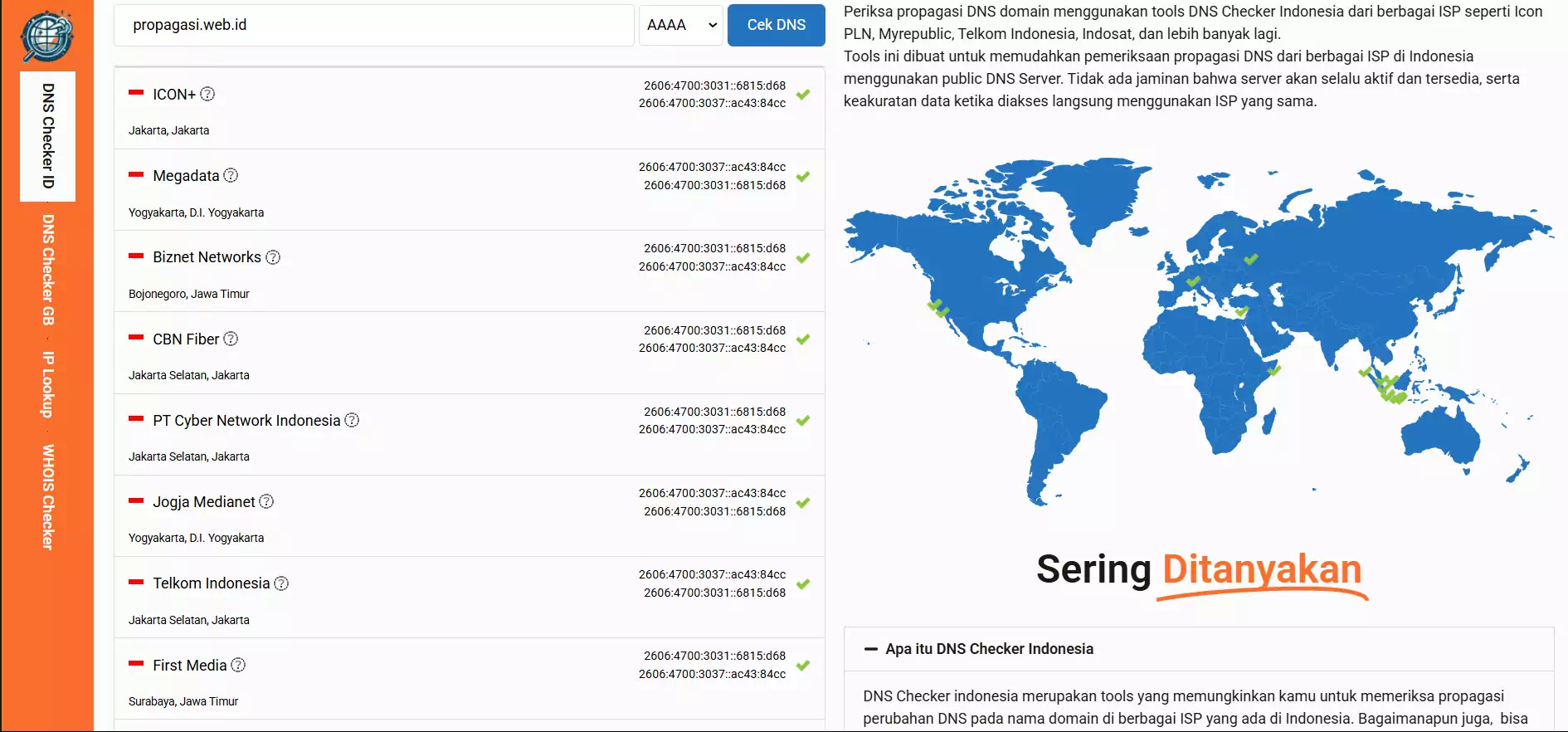Click green check mark in PT Cyber Network row
This screenshot has width=1568, height=732.
point(803,420)
